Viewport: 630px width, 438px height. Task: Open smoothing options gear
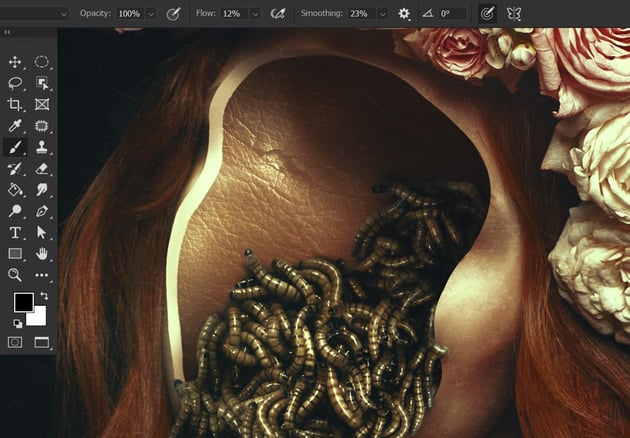[x=404, y=14]
